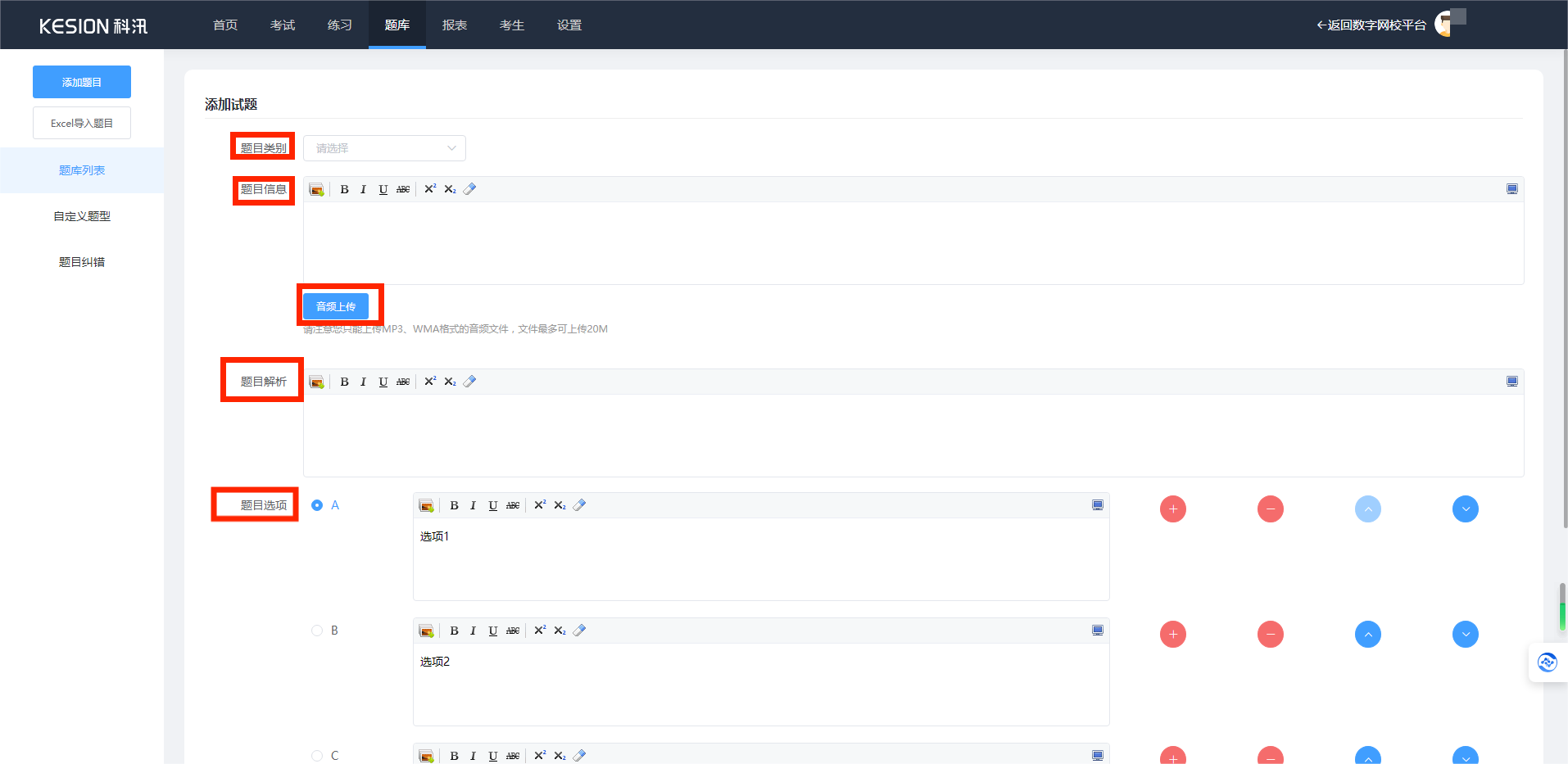
Task: Click the 音频上传 button
Action: [336, 306]
